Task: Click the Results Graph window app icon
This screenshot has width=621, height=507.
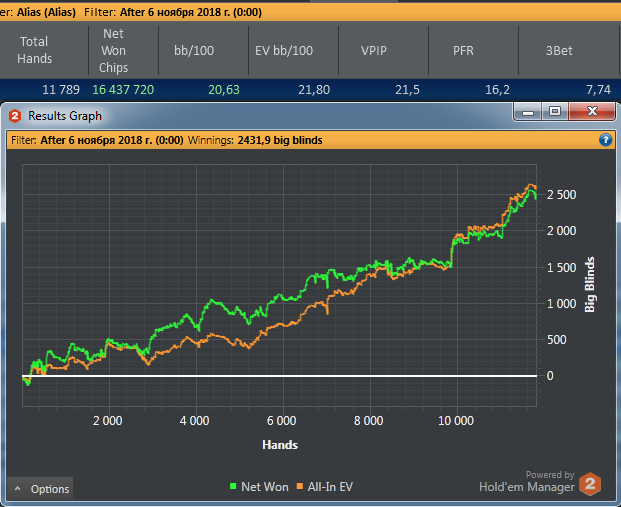Action: (15, 116)
